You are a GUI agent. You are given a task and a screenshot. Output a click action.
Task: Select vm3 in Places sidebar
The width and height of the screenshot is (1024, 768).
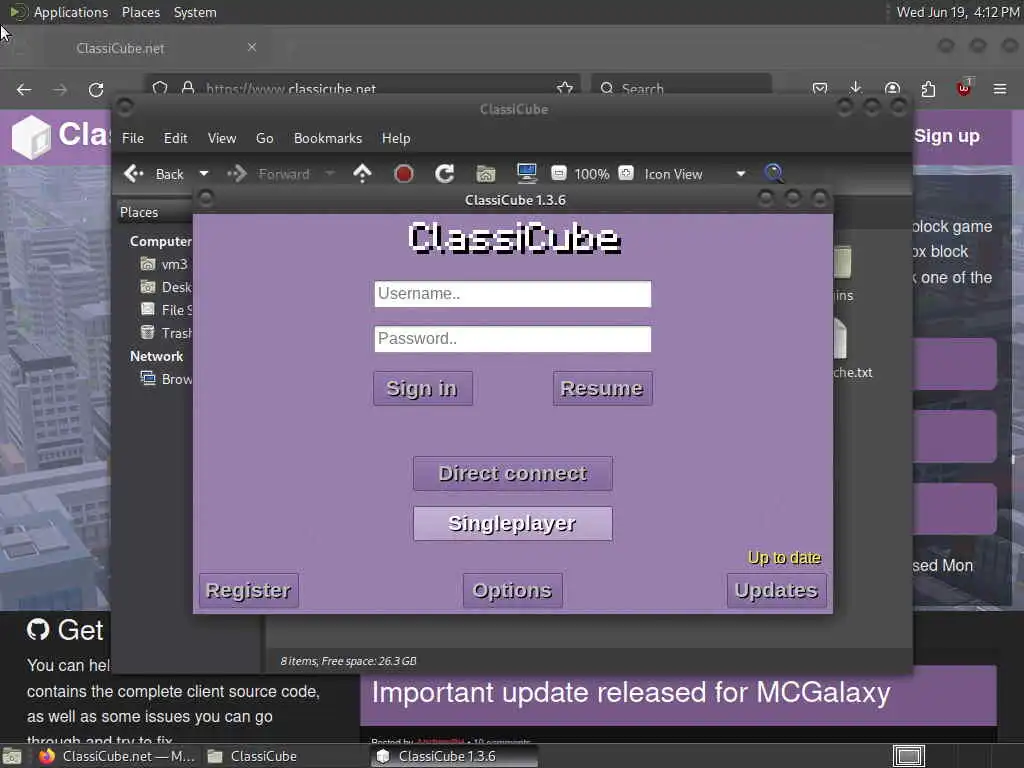pyautogui.click(x=165, y=264)
